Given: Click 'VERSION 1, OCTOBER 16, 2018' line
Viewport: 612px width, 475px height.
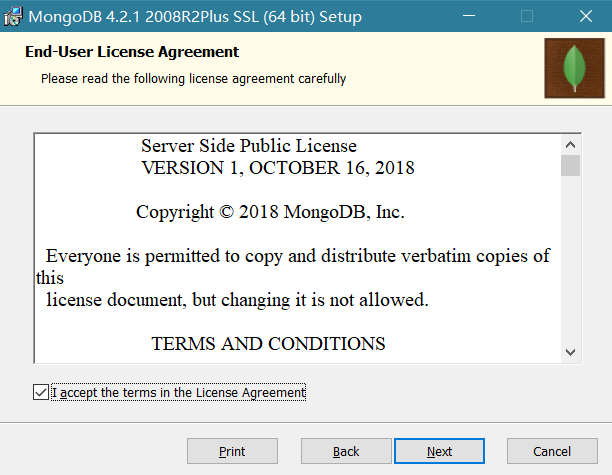Looking at the screenshot, I should pos(278,168).
